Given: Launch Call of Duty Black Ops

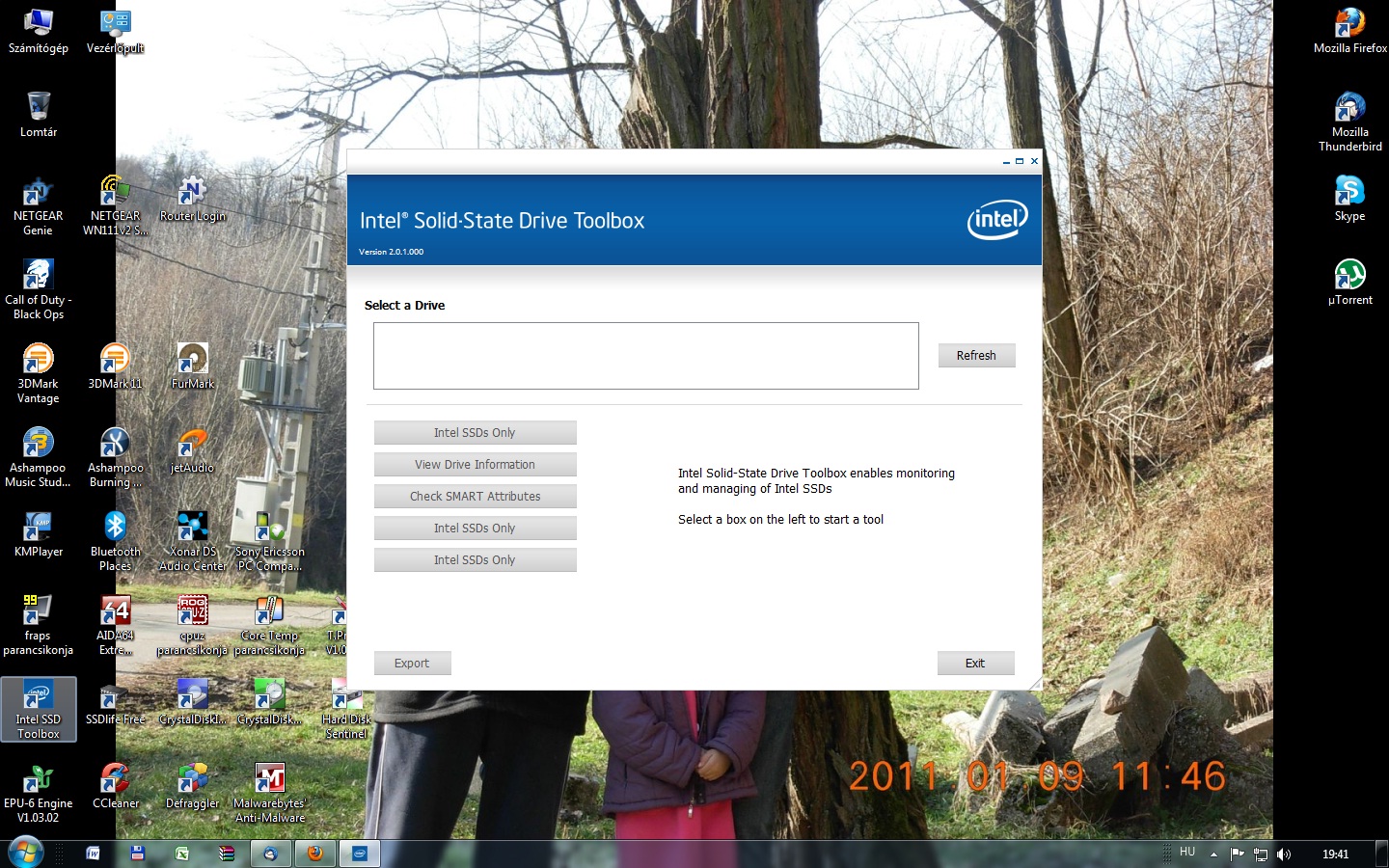Looking at the screenshot, I should pos(39,290).
